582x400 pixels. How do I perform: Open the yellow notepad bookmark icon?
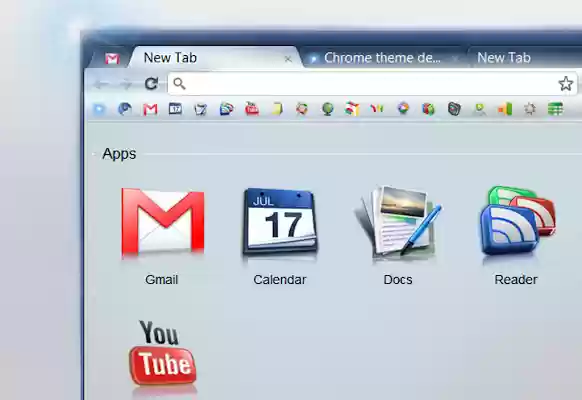pos(277,109)
